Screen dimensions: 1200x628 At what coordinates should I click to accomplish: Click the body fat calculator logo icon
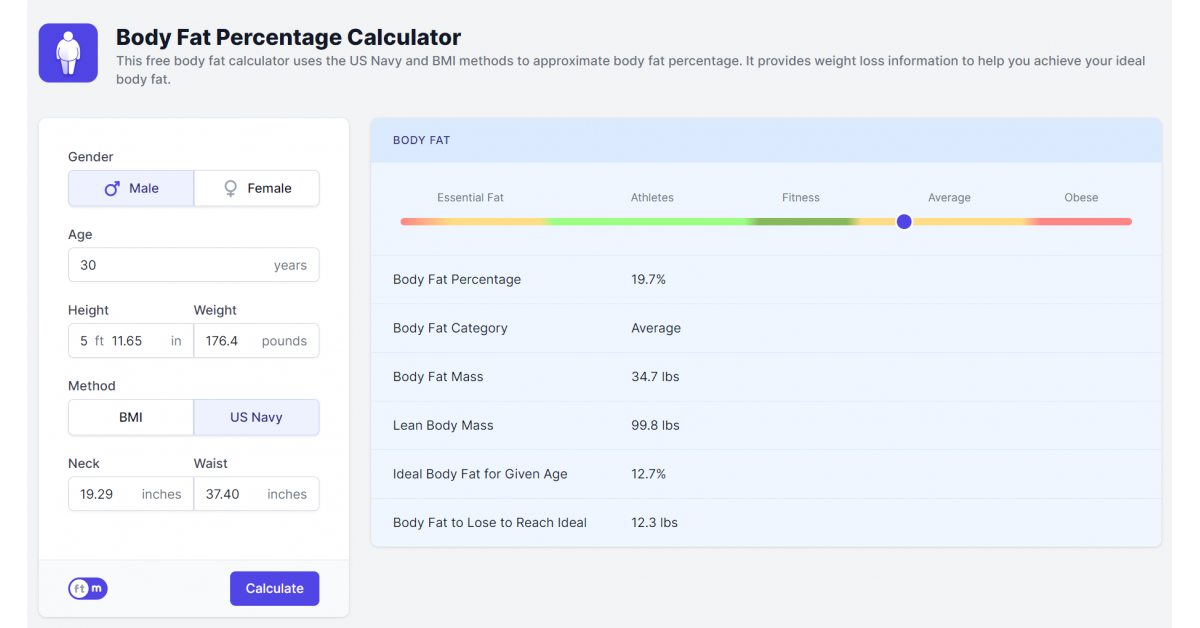68,53
